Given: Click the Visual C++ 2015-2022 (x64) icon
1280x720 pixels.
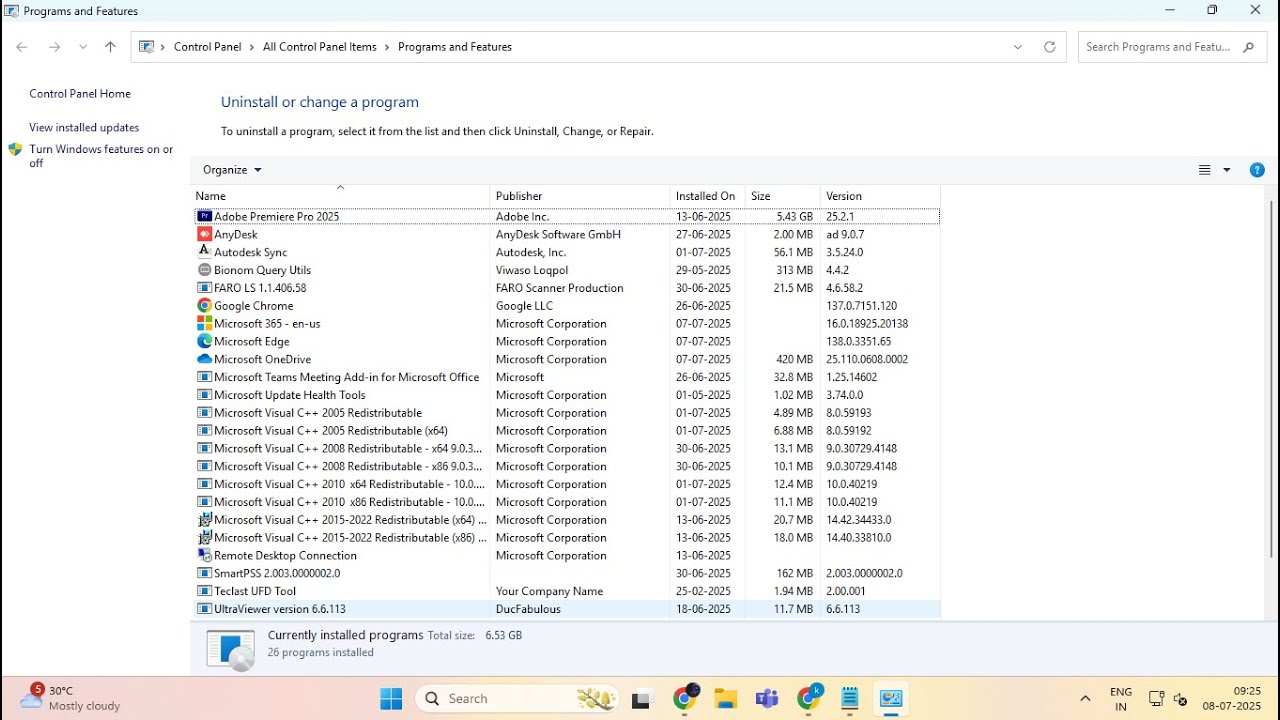Looking at the screenshot, I should coord(204,520).
